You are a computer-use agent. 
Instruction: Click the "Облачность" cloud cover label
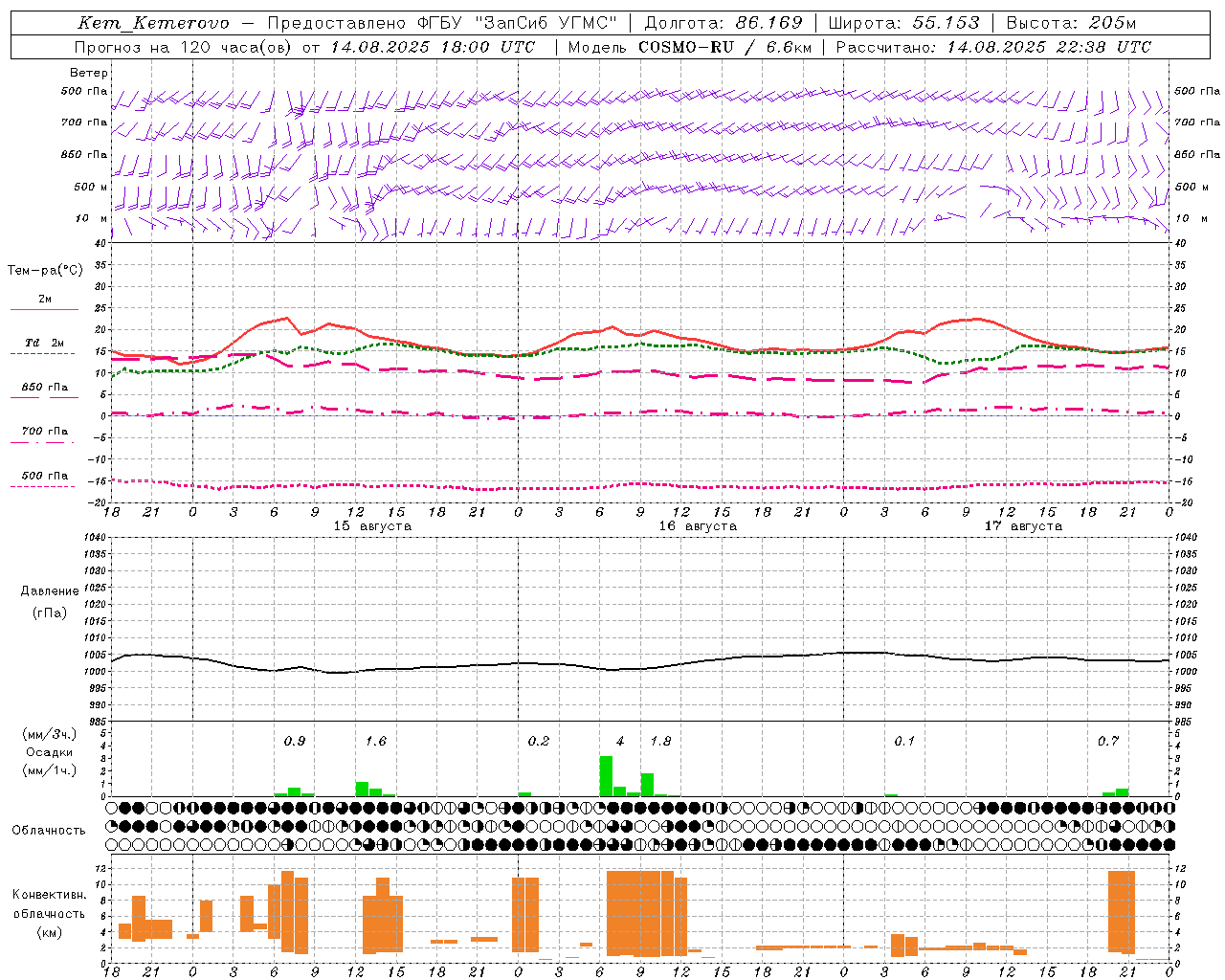tap(49, 831)
